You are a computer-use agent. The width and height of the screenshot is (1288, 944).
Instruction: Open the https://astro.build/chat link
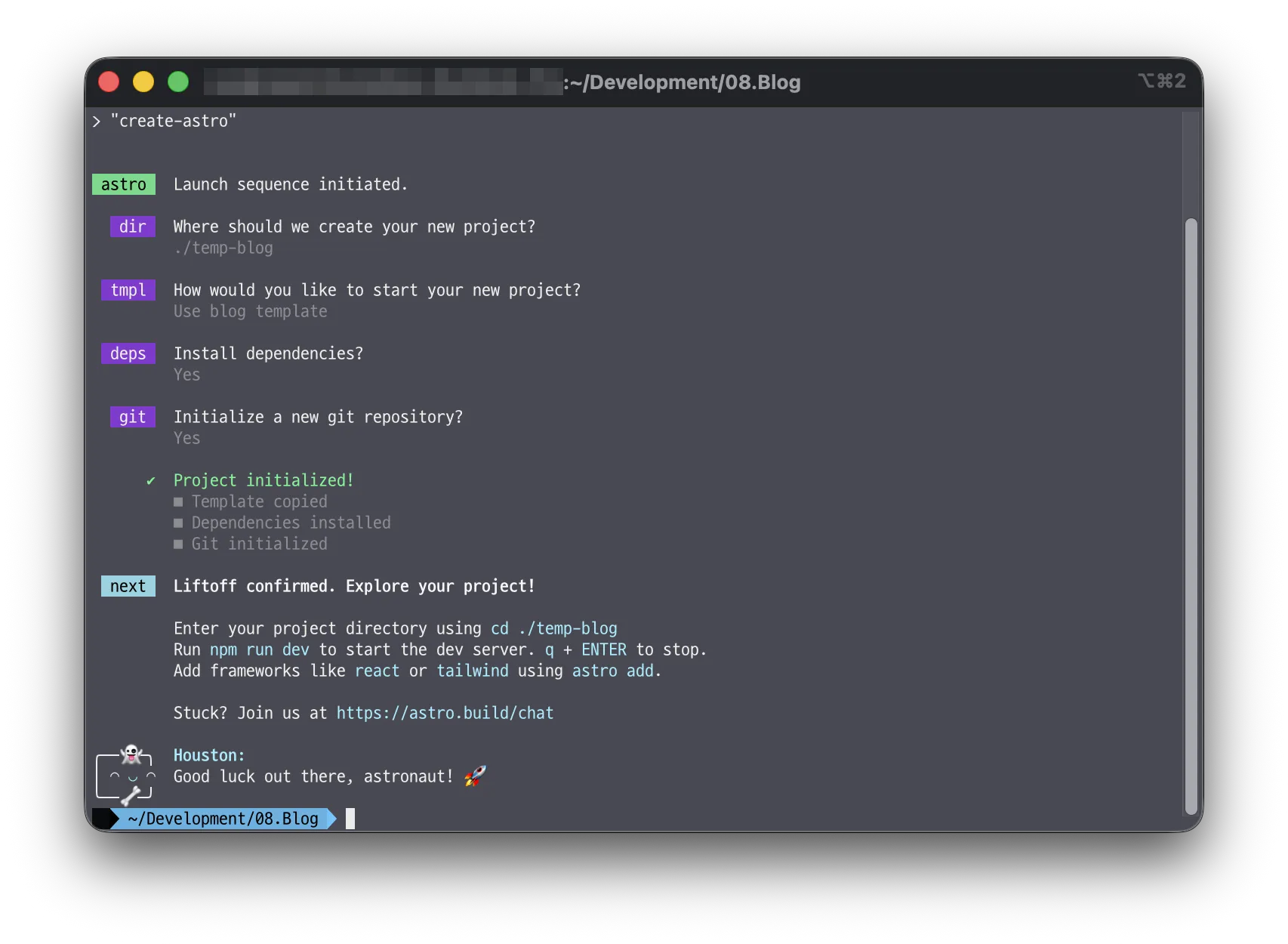click(445, 713)
